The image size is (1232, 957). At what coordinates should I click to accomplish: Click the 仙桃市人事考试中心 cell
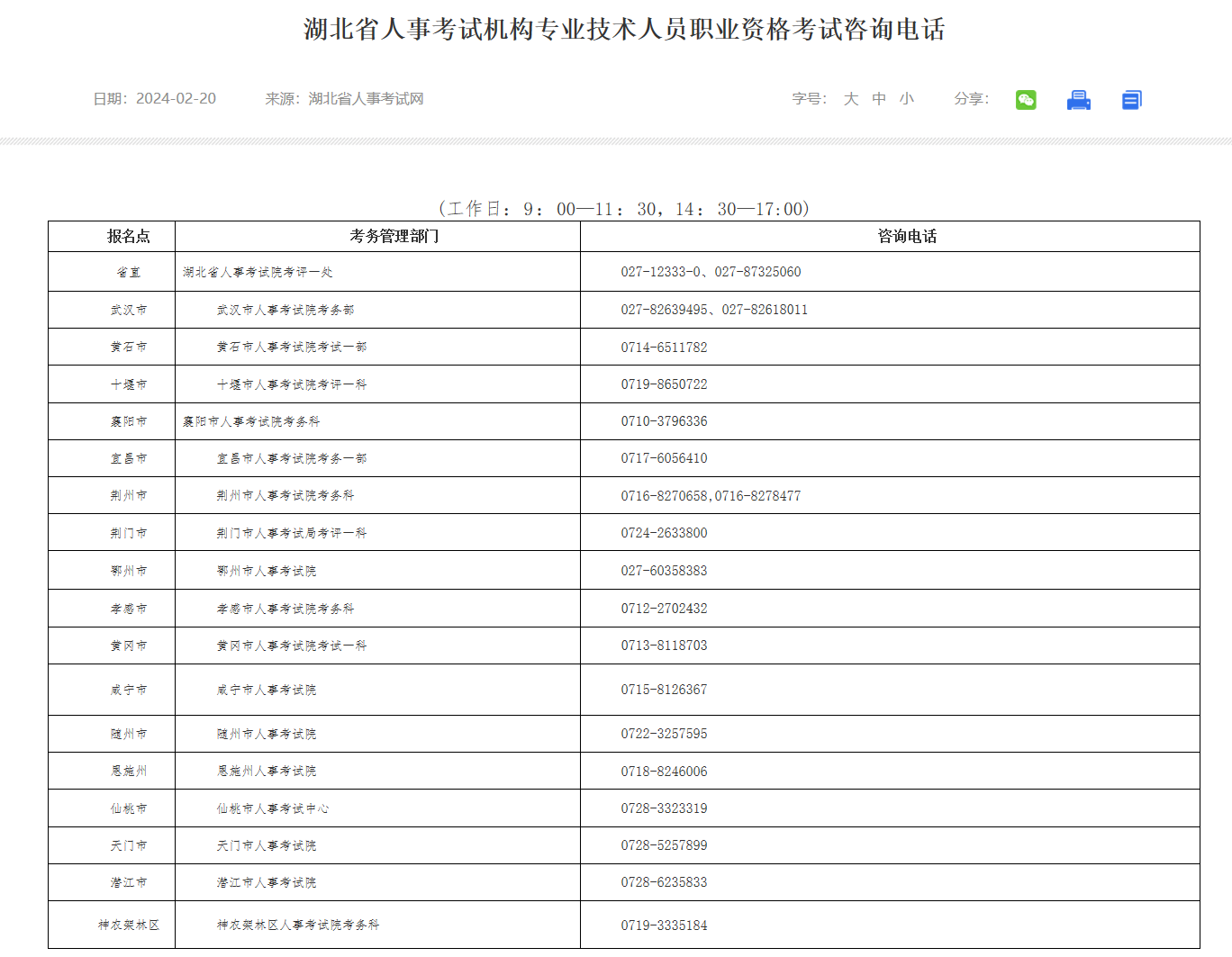point(272,808)
